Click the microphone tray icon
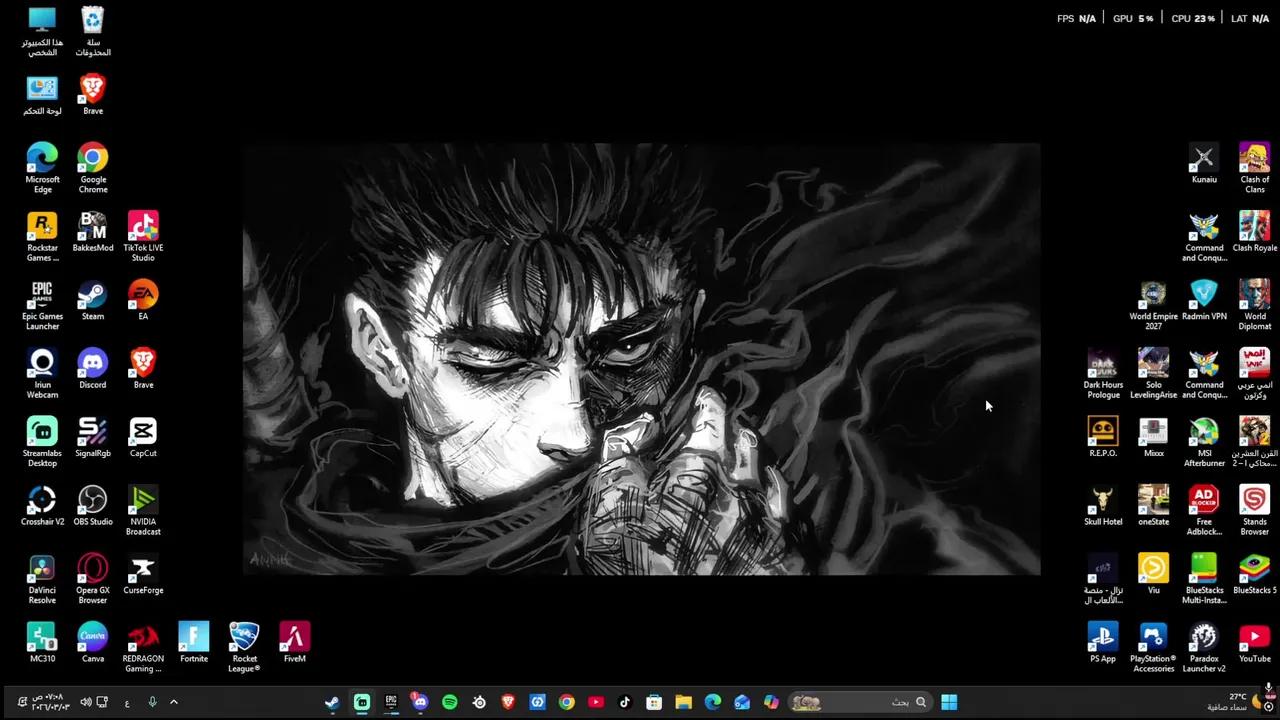The image size is (1280, 720). [x=152, y=702]
